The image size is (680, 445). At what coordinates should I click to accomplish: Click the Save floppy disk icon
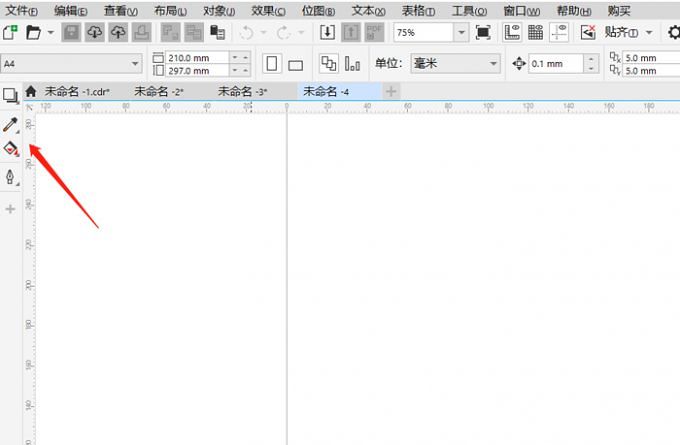pyautogui.click(x=71, y=33)
